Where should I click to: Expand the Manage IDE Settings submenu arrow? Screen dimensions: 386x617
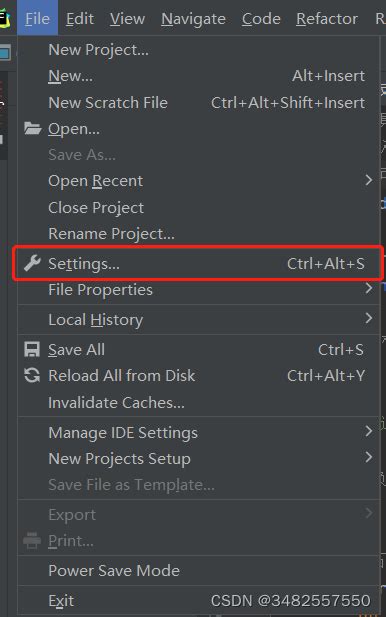pyautogui.click(x=368, y=431)
